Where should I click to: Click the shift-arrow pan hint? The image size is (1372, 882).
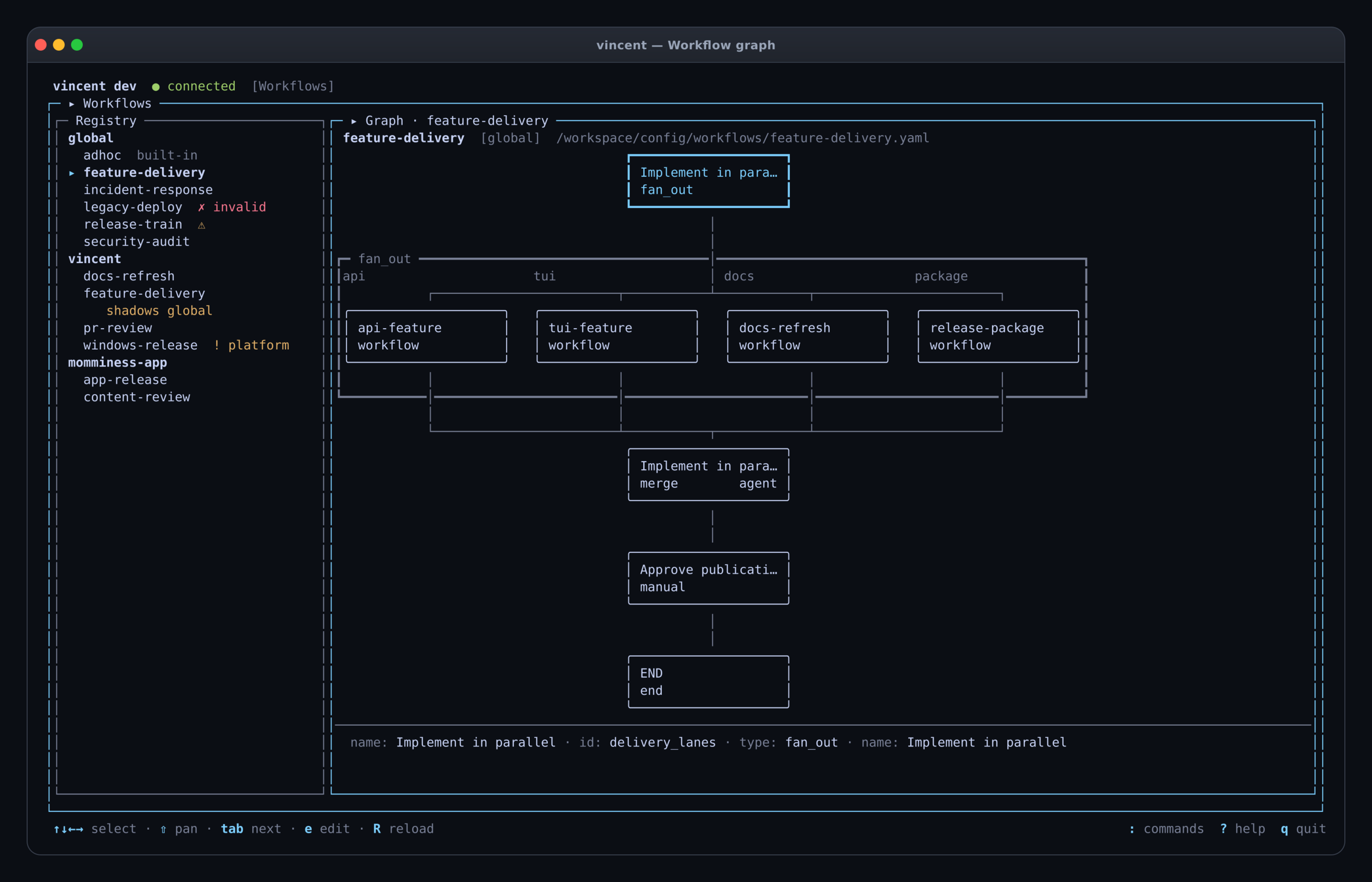tap(178, 829)
